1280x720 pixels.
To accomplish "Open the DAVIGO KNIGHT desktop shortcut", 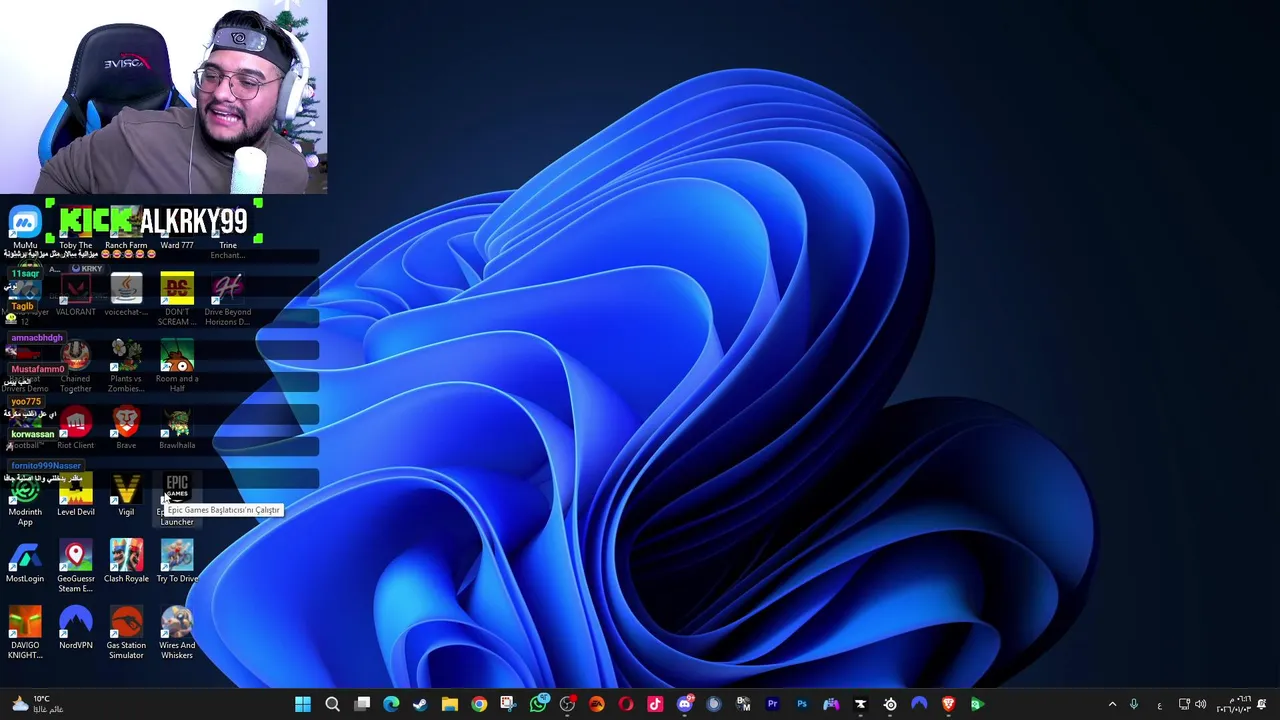I will (x=25, y=633).
